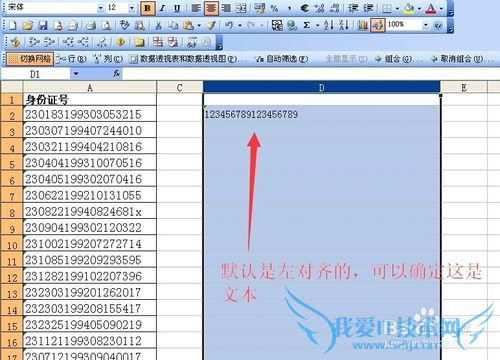
Task: Click the Drawing toolbar icon
Action: click(378, 25)
